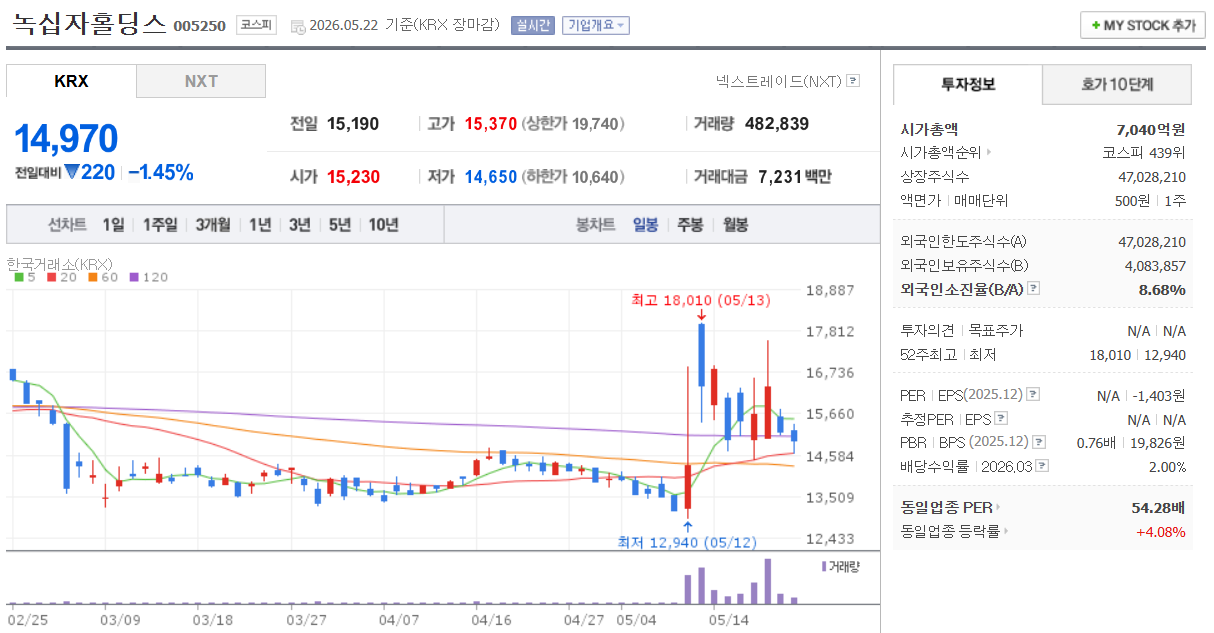Click the 실시간 real-time badge
Screen dimensions: 1214x633
(532, 26)
